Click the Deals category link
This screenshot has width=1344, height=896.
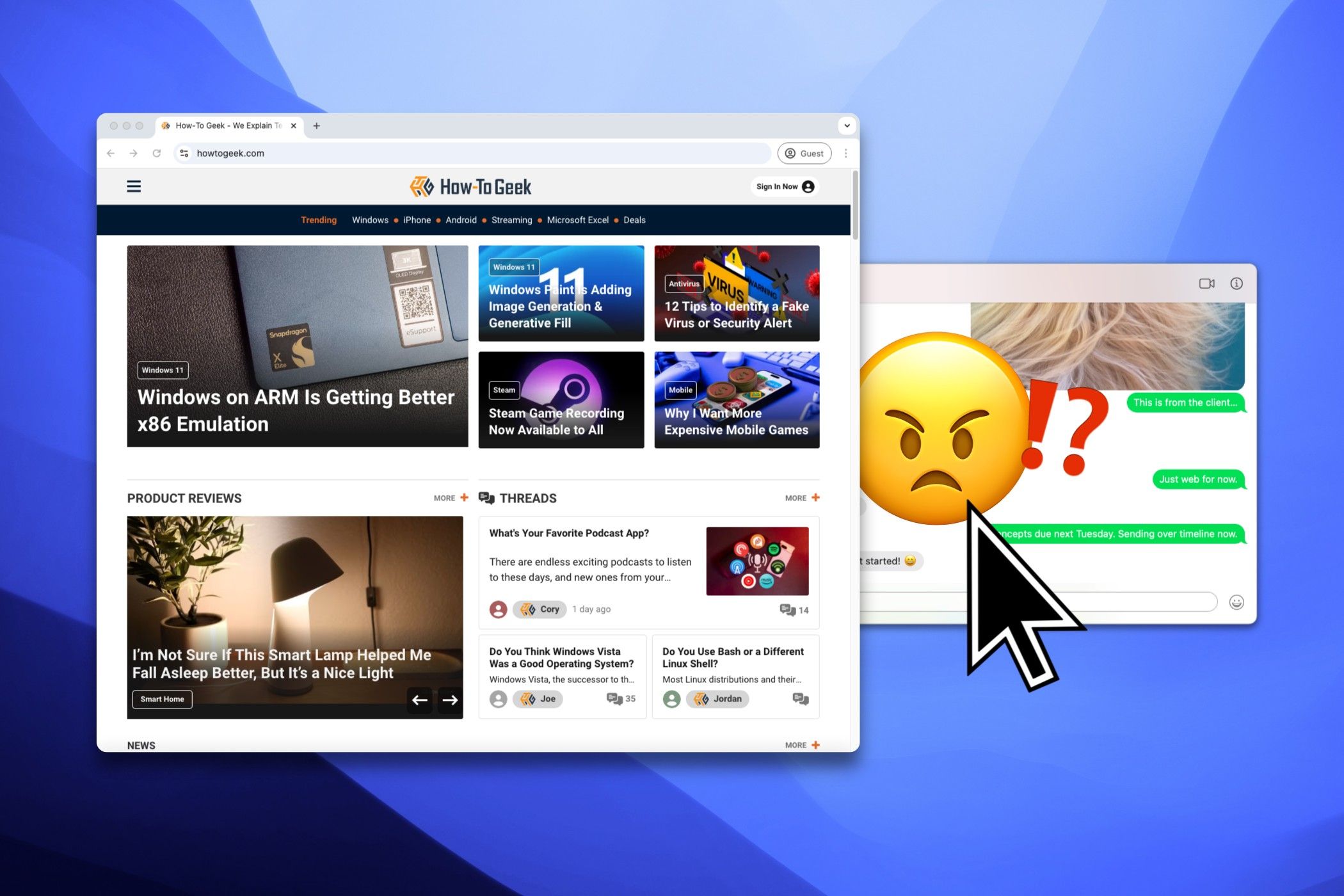coord(635,220)
